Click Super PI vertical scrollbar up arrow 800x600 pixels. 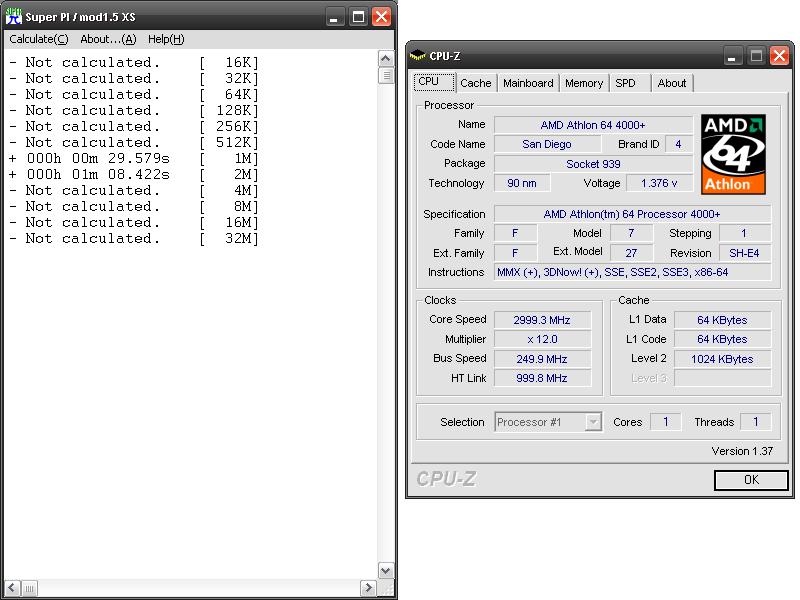pos(386,59)
